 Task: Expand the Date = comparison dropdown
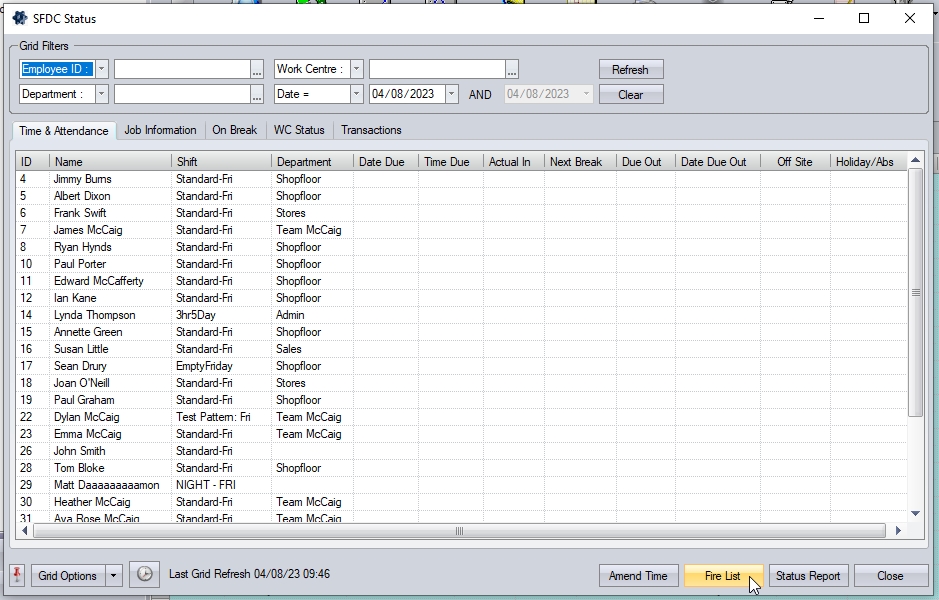356,94
